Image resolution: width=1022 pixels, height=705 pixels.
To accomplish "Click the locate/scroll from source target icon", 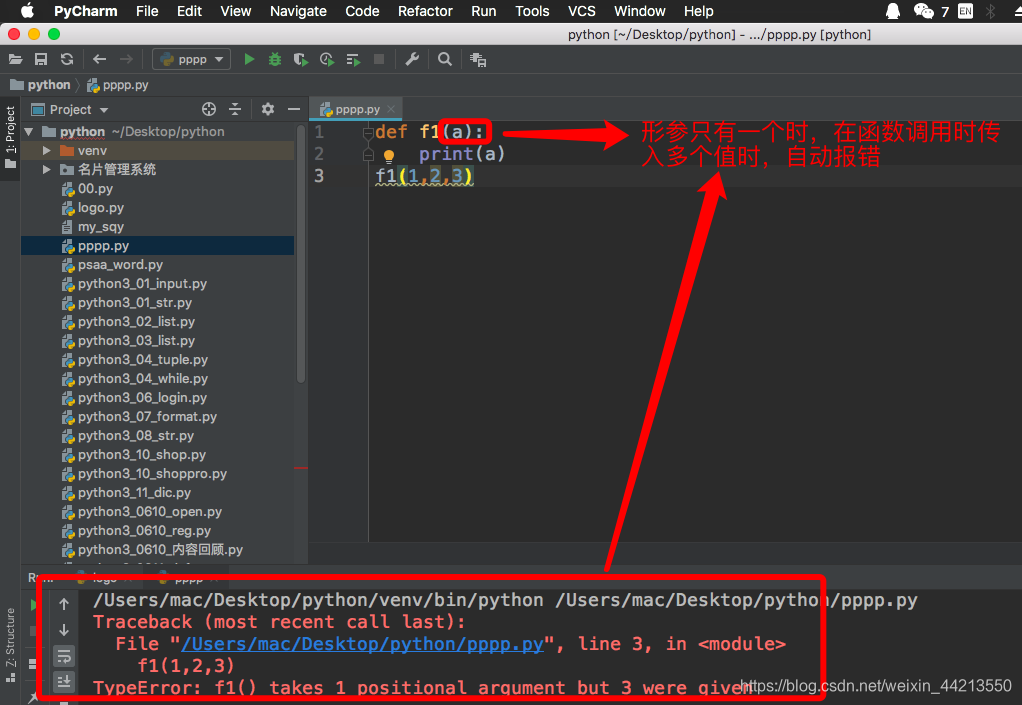I will click(x=209, y=109).
